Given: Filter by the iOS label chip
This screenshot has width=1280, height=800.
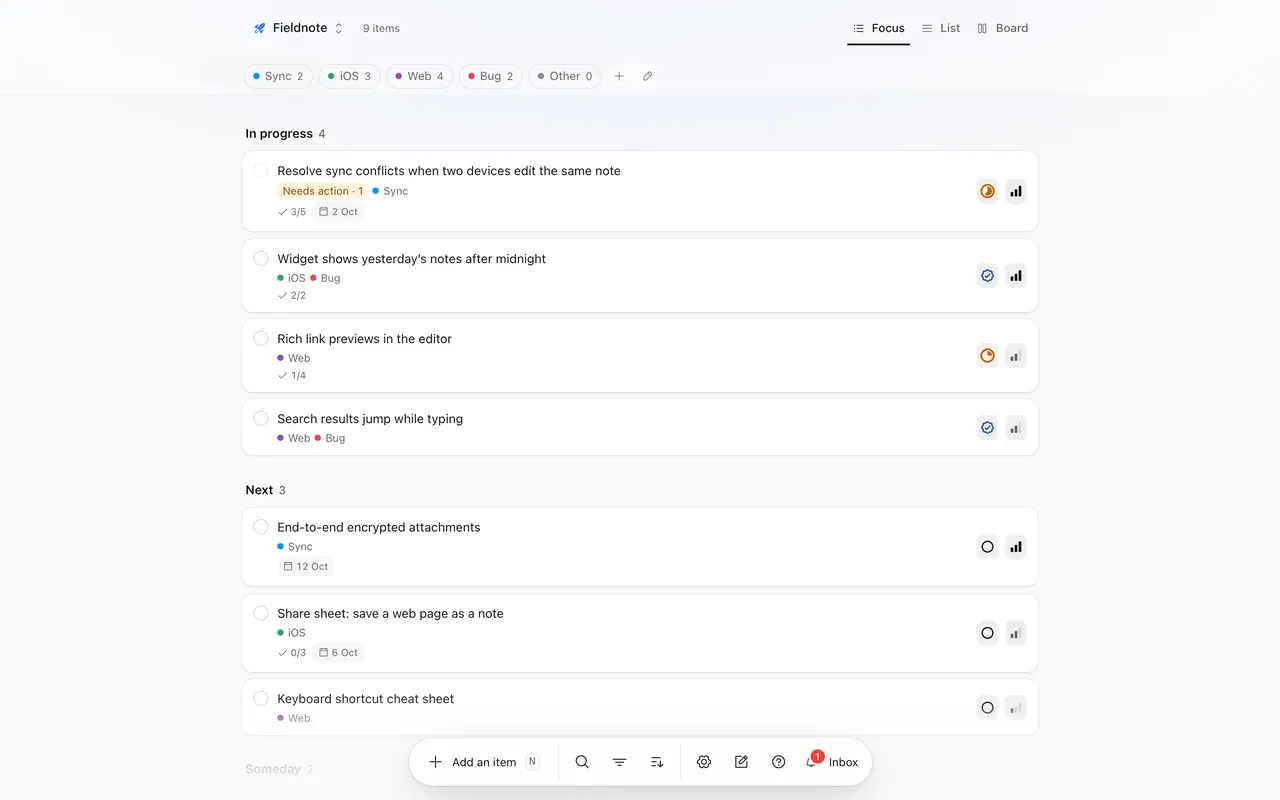Looking at the screenshot, I should point(349,76).
